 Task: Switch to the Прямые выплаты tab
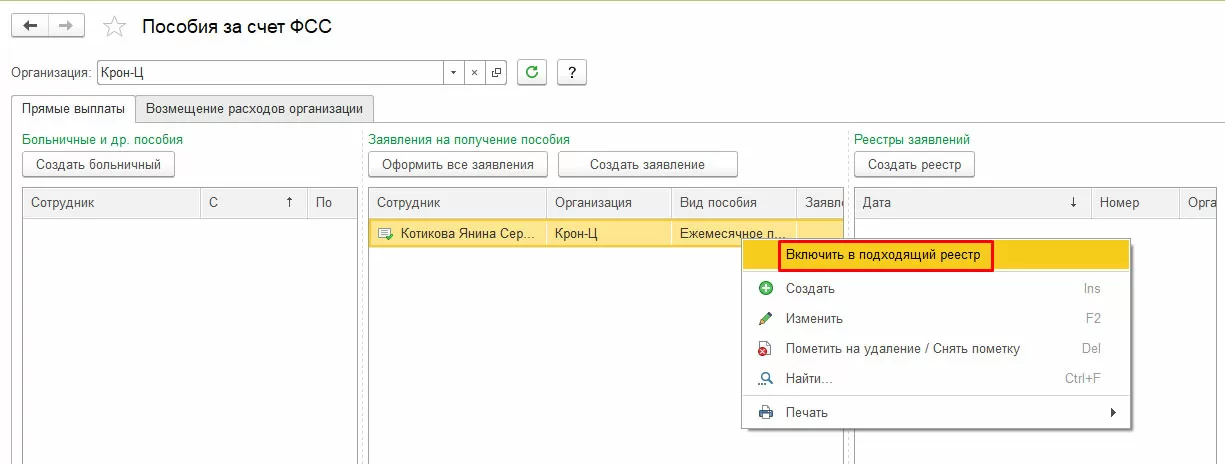73,108
